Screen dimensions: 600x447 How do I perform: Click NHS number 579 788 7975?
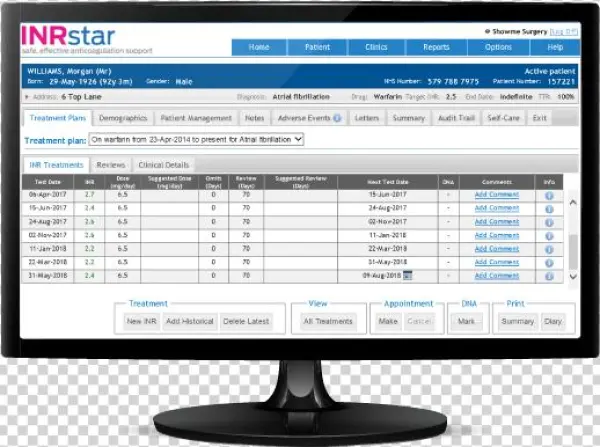tap(453, 82)
